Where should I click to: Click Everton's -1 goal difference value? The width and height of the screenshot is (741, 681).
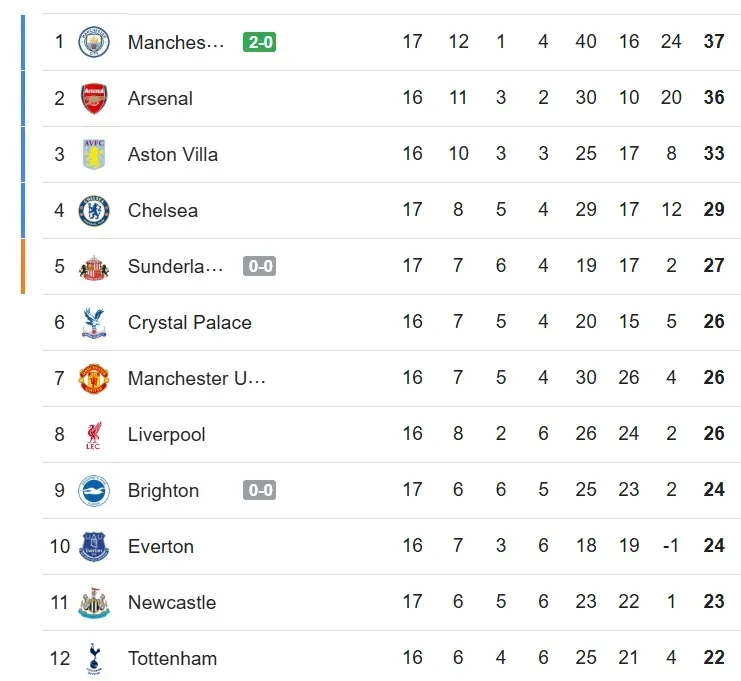(671, 546)
